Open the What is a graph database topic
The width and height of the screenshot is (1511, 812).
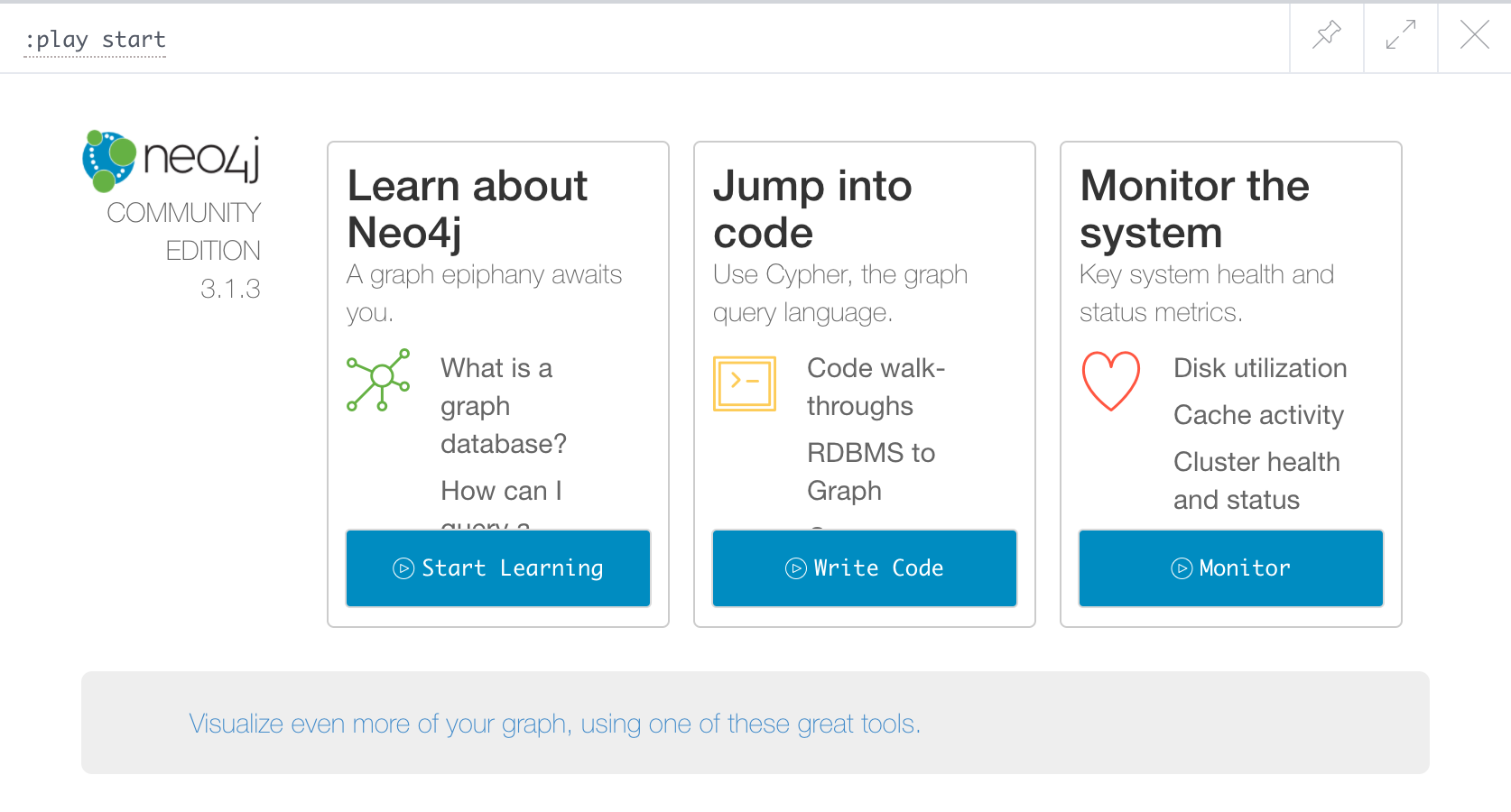pos(503,405)
